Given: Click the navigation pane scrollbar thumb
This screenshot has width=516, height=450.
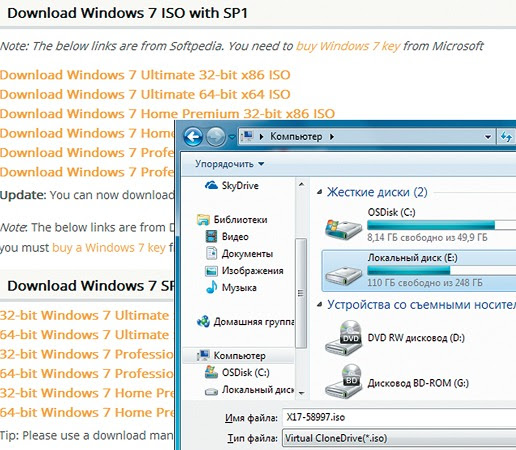Looking at the screenshot, I should tap(301, 293).
